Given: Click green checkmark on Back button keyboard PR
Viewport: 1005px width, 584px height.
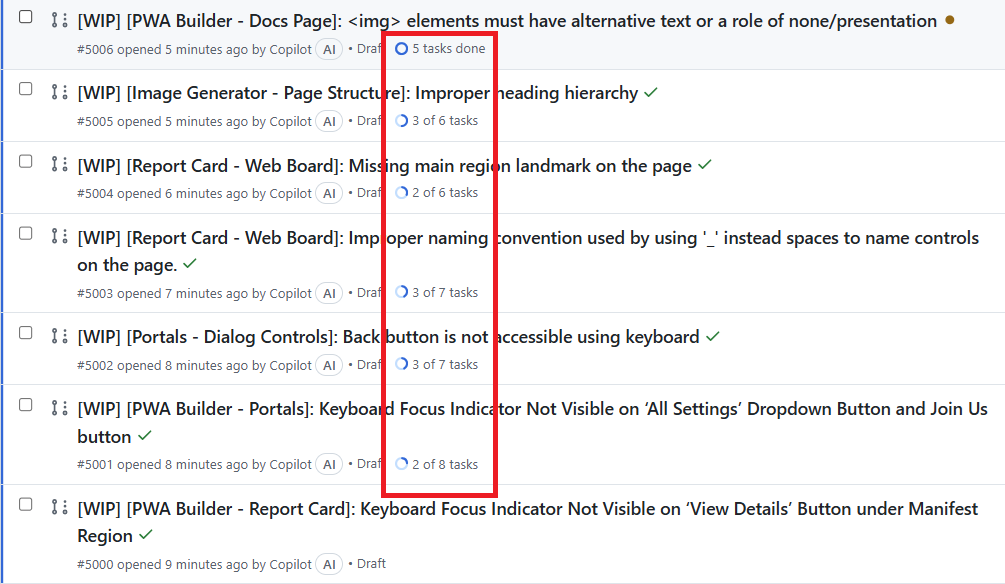Looking at the screenshot, I should 713,337.
